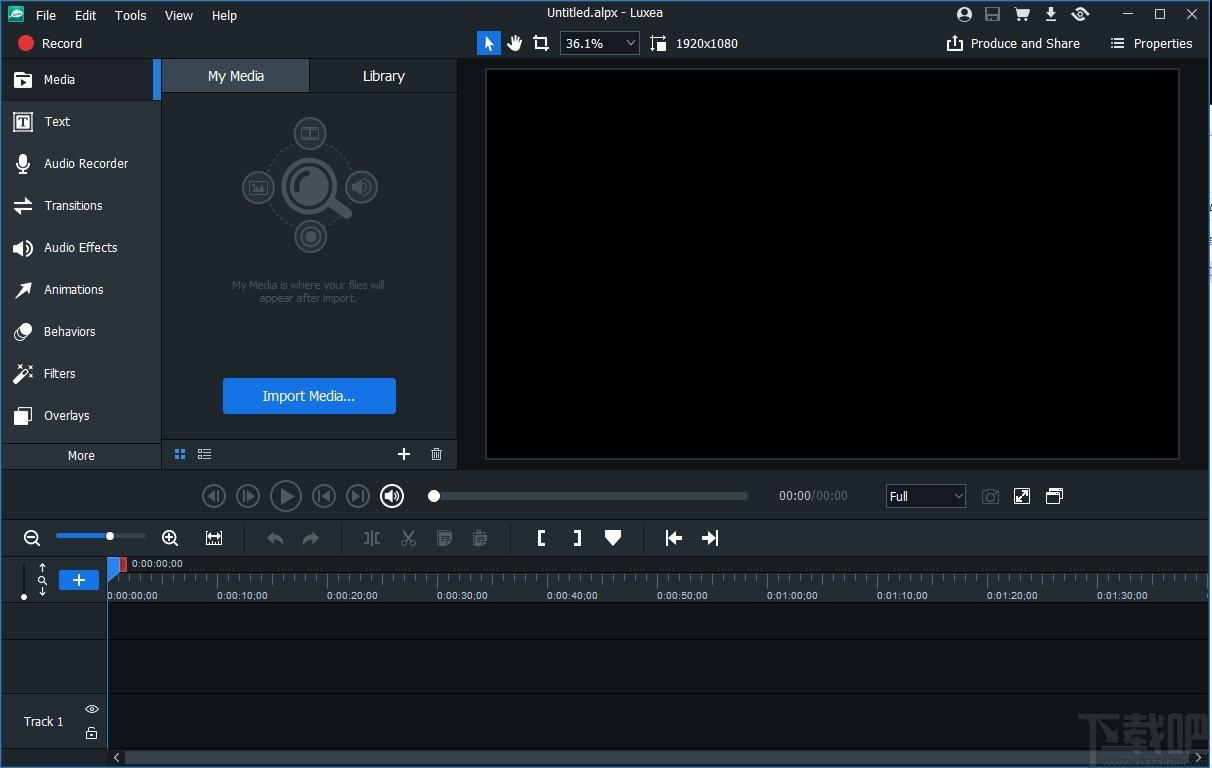Zoom out the timeline

pyautogui.click(x=32, y=538)
